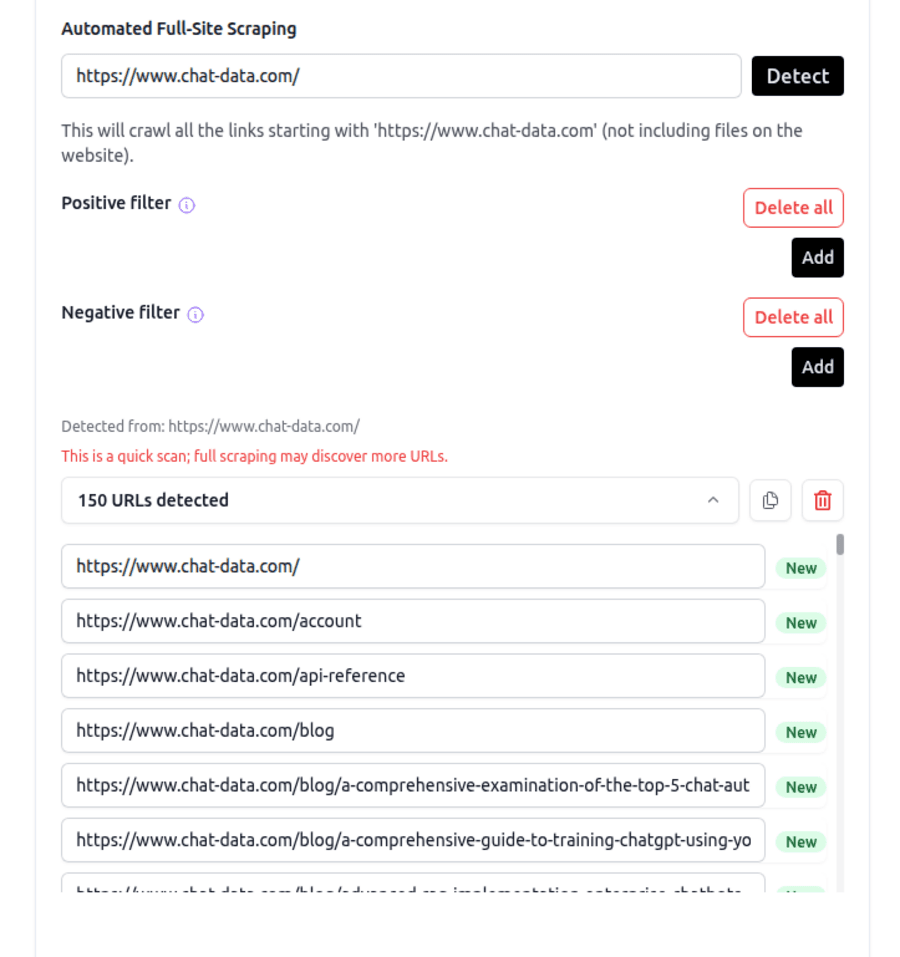Open the Positive filter info tooltip

[x=185, y=205]
